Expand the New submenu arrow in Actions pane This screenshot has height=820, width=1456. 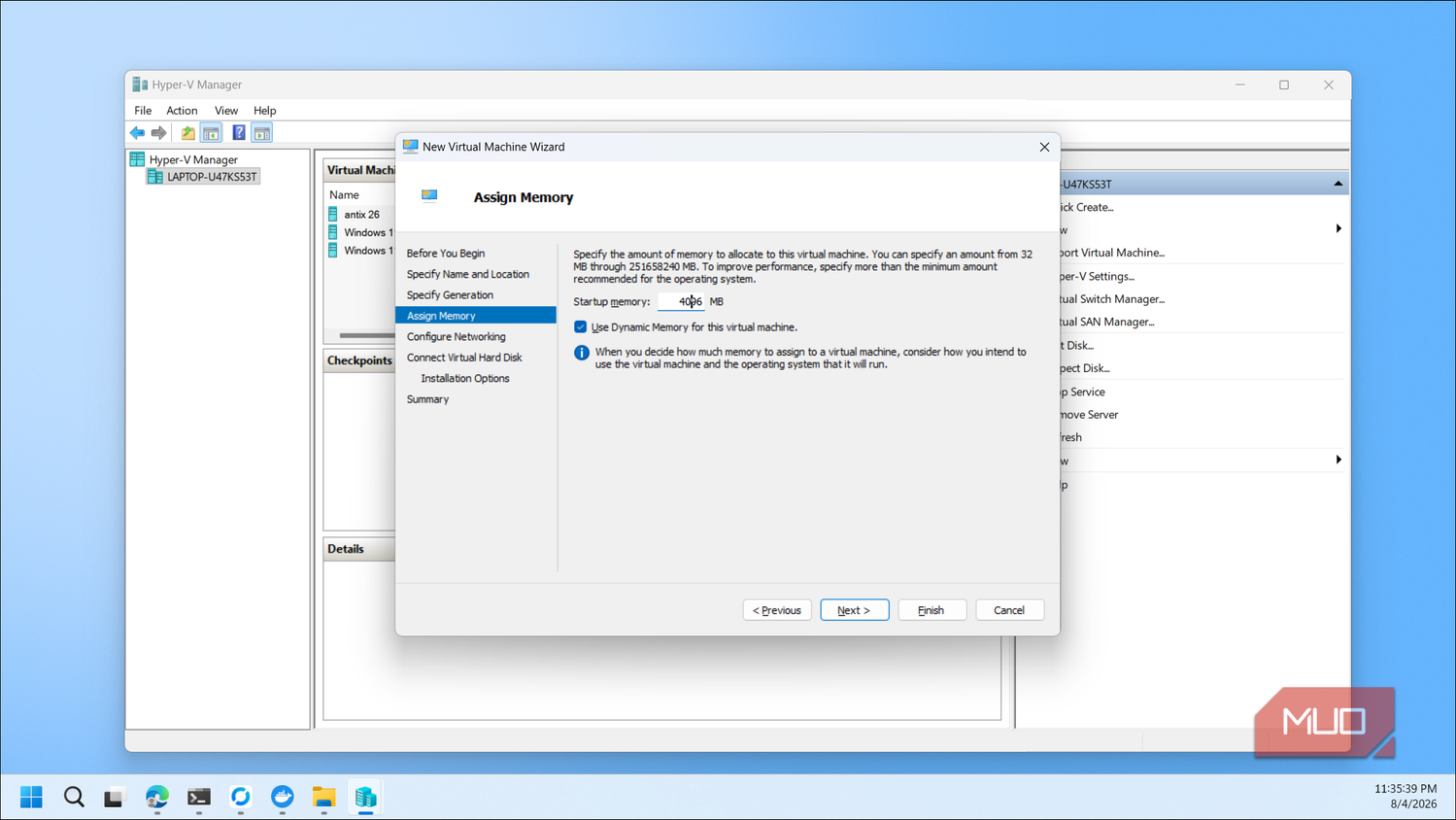tap(1338, 229)
